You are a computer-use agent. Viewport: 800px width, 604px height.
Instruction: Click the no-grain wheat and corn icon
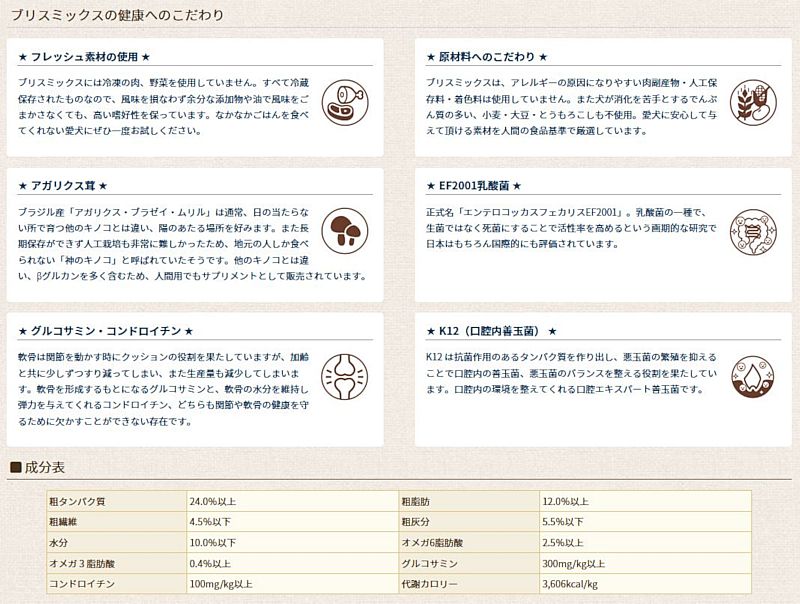[x=753, y=102]
